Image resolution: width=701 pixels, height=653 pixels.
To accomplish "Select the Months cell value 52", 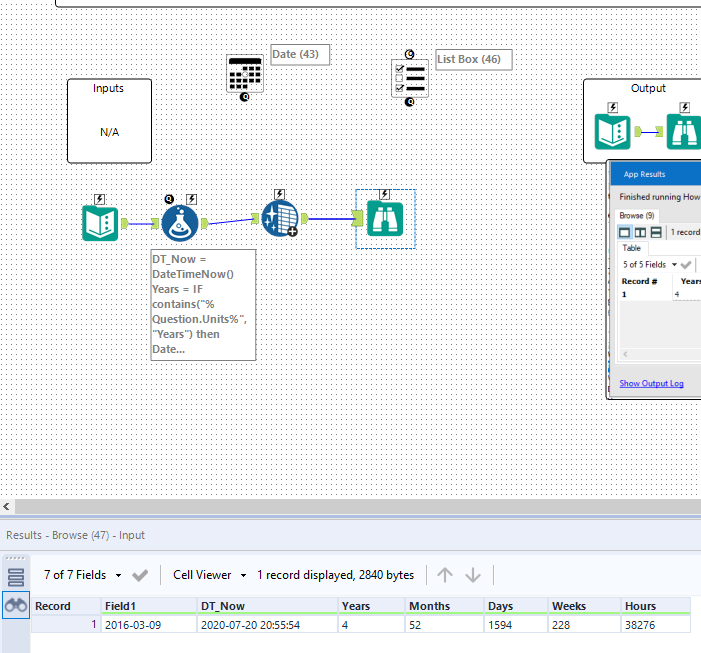I will pyautogui.click(x=444, y=625).
